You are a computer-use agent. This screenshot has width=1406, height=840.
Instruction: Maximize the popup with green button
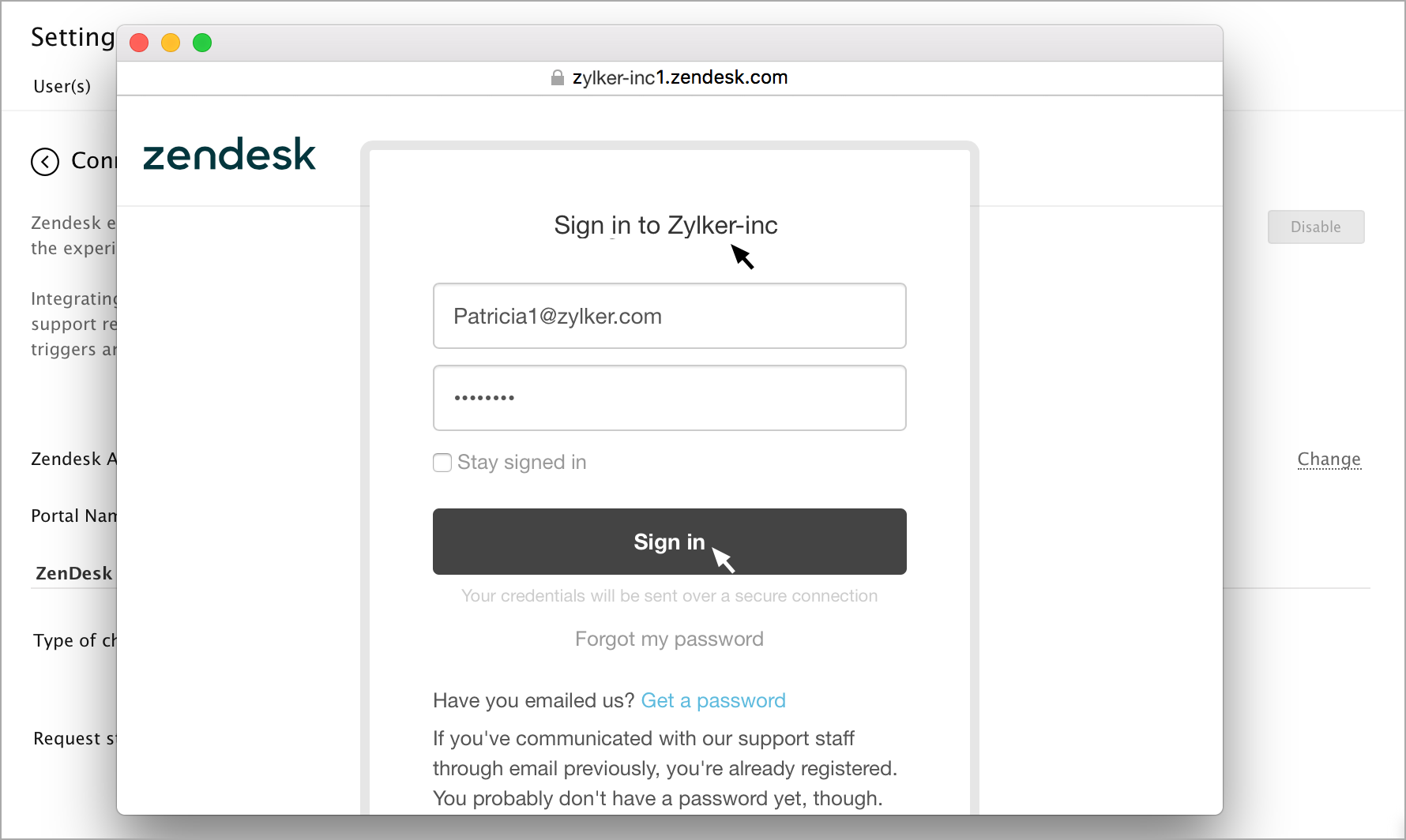[x=202, y=43]
